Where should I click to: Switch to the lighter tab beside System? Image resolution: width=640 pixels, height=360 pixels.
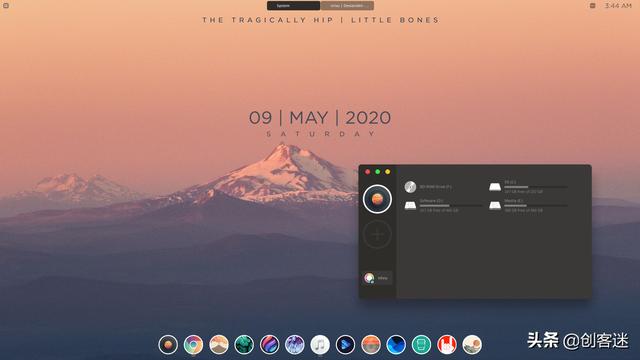[x=347, y=6]
